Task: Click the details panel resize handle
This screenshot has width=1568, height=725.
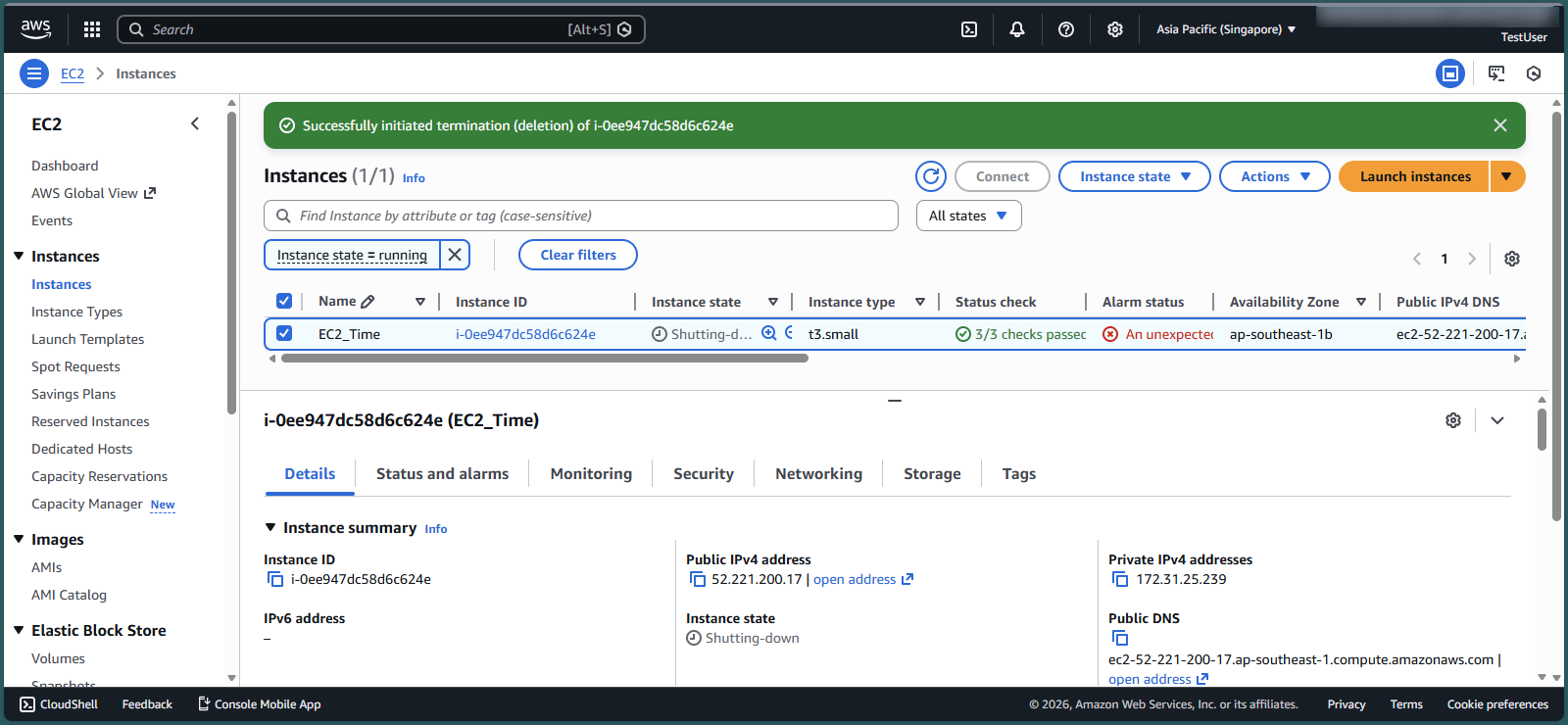Action: click(x=895, y=401)
